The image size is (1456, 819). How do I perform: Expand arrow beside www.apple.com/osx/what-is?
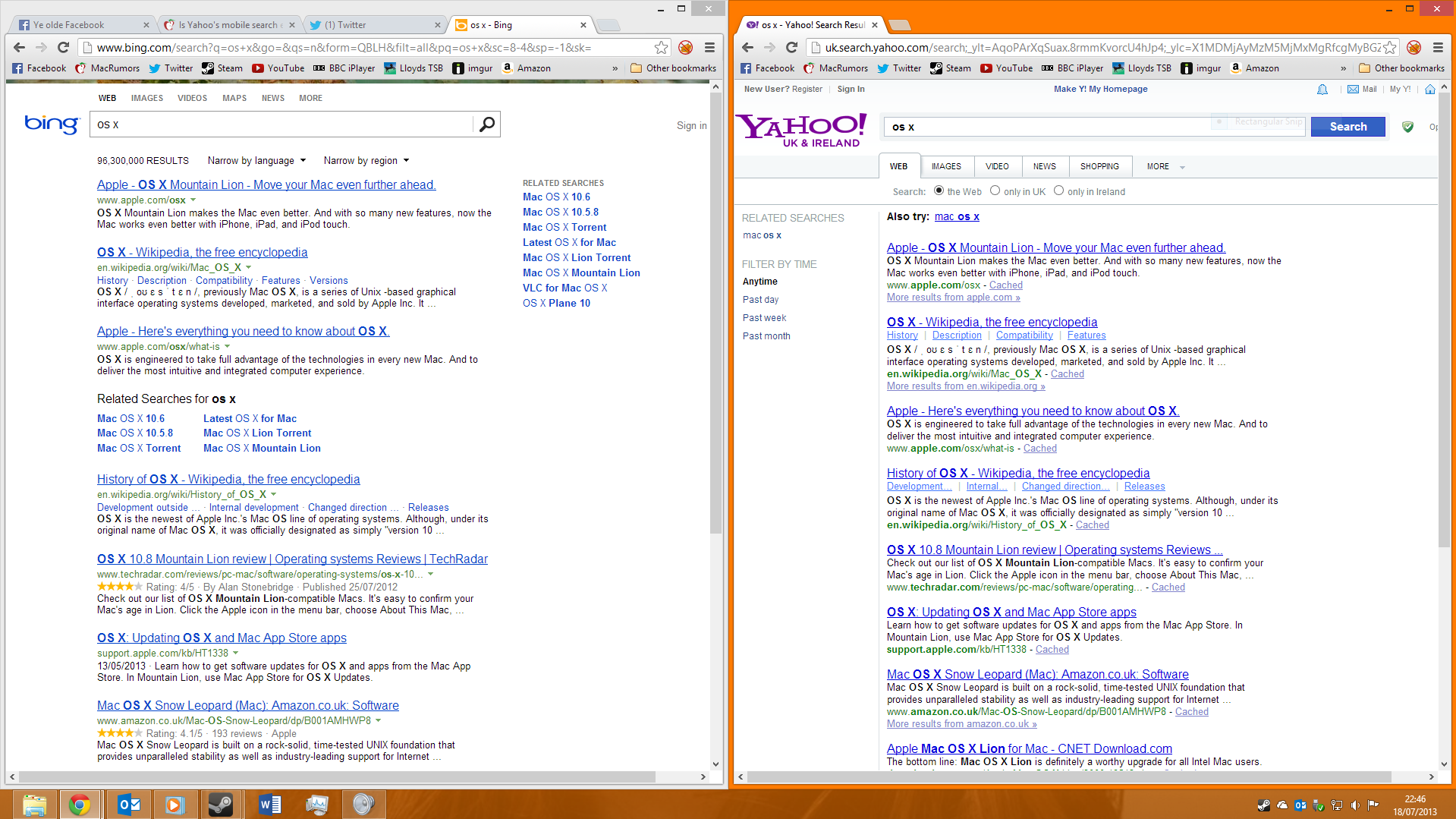tap(227, 347)
